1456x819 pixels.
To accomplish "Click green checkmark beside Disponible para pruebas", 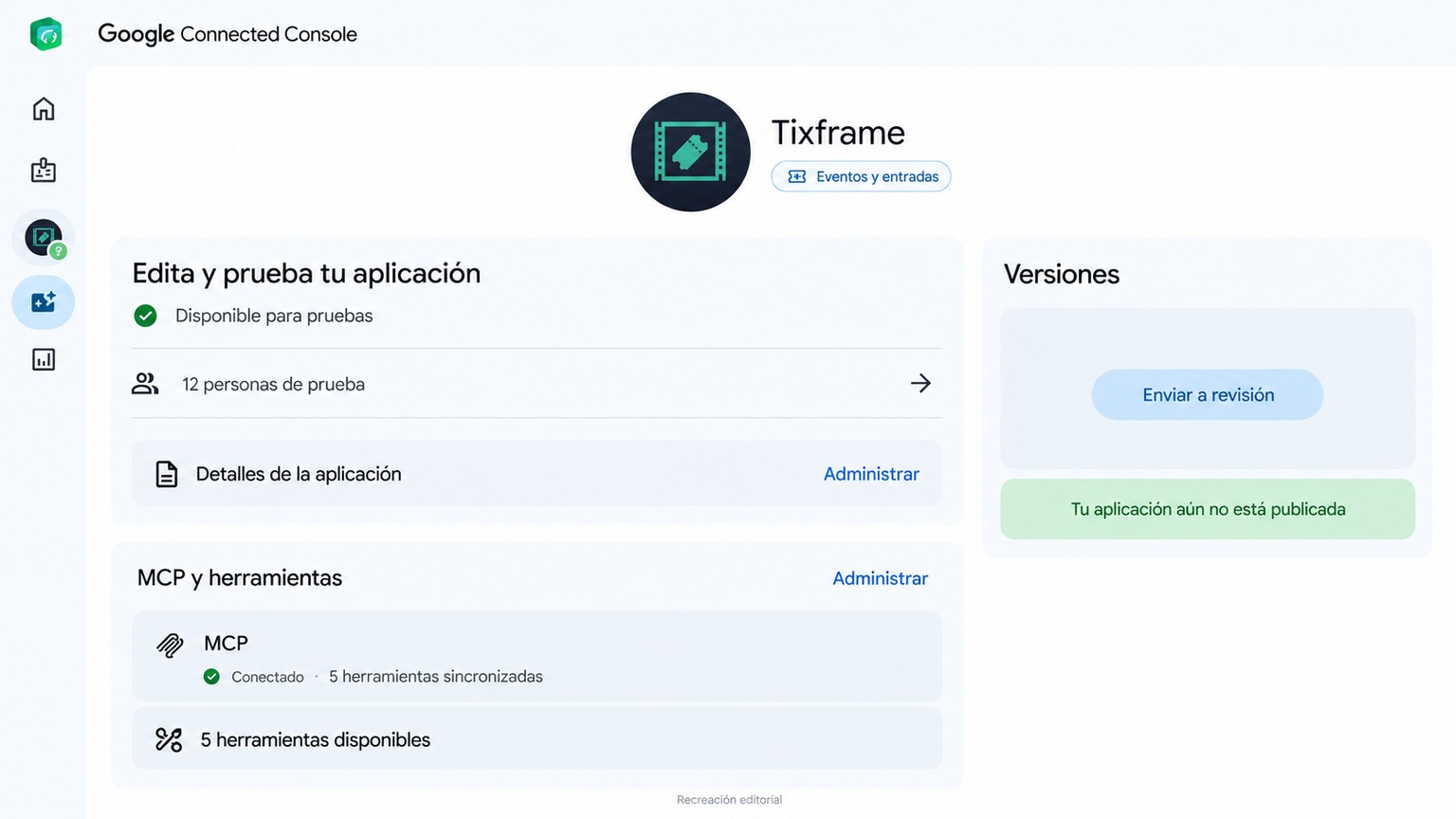I will 145,316.
